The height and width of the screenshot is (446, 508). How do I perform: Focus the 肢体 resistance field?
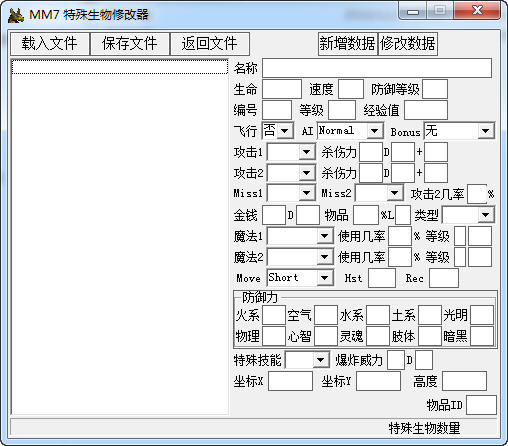pos(430,336)
